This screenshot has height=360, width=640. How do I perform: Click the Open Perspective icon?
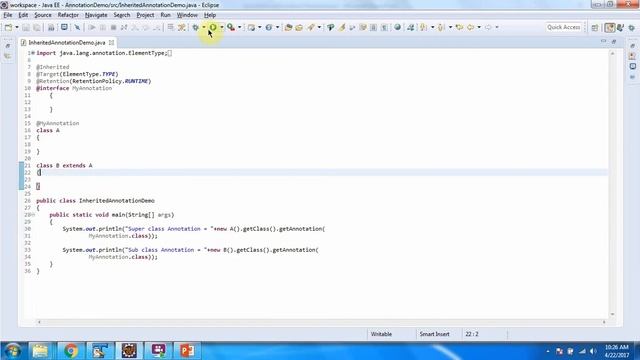click(x=595, y=27)
